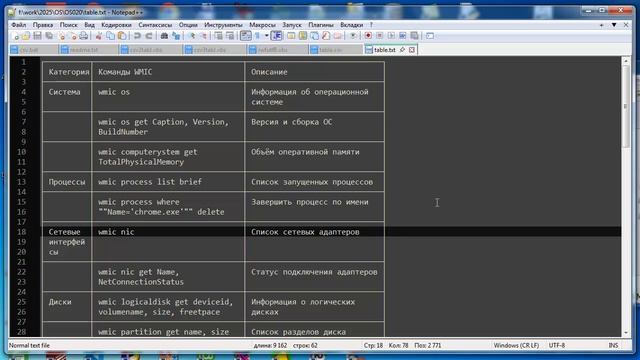640x360 pixels.
Task: Open the down-arrow tab list button
Action: 614,25
